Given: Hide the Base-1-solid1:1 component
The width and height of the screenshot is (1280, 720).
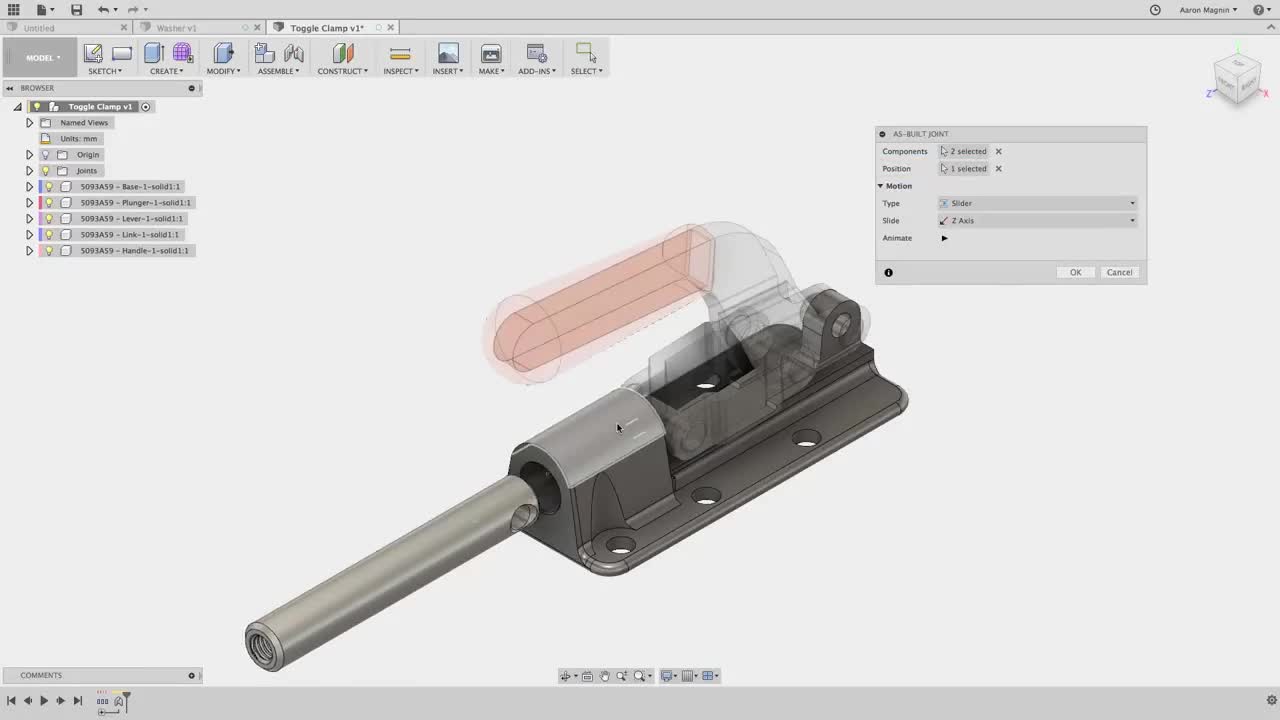Looking at the screenshot, I should click(49, 187).
